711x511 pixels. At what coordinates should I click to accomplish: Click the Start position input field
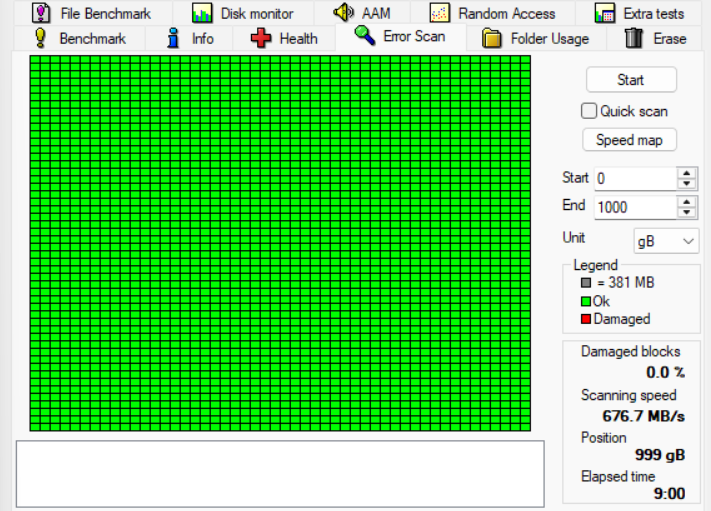pos(636,178)
